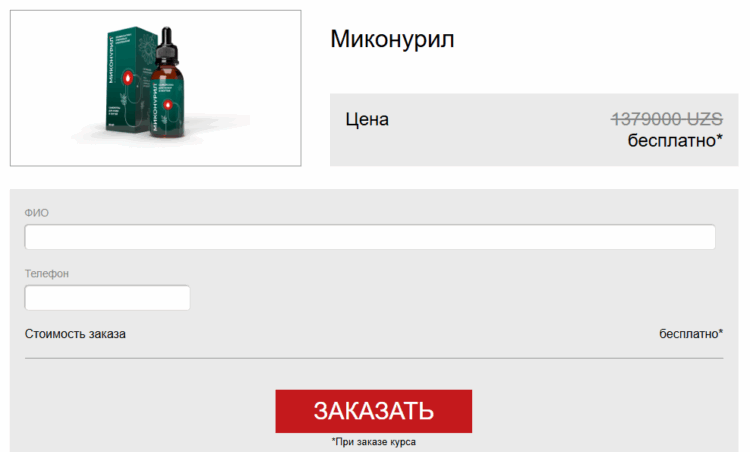Click the ФИО field label
The height and width of the screenshot is (452, 750).
pos(37,213)
